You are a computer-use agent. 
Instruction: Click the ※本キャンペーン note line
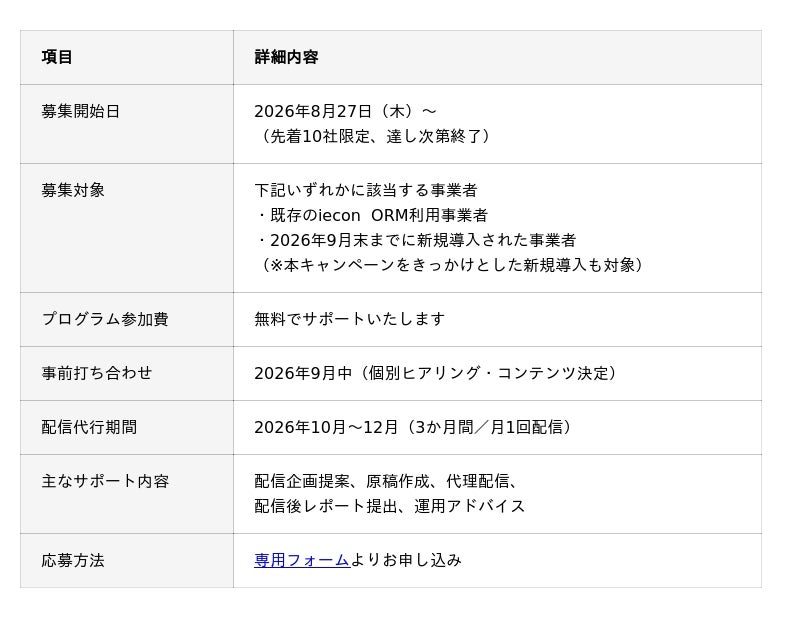451,265
